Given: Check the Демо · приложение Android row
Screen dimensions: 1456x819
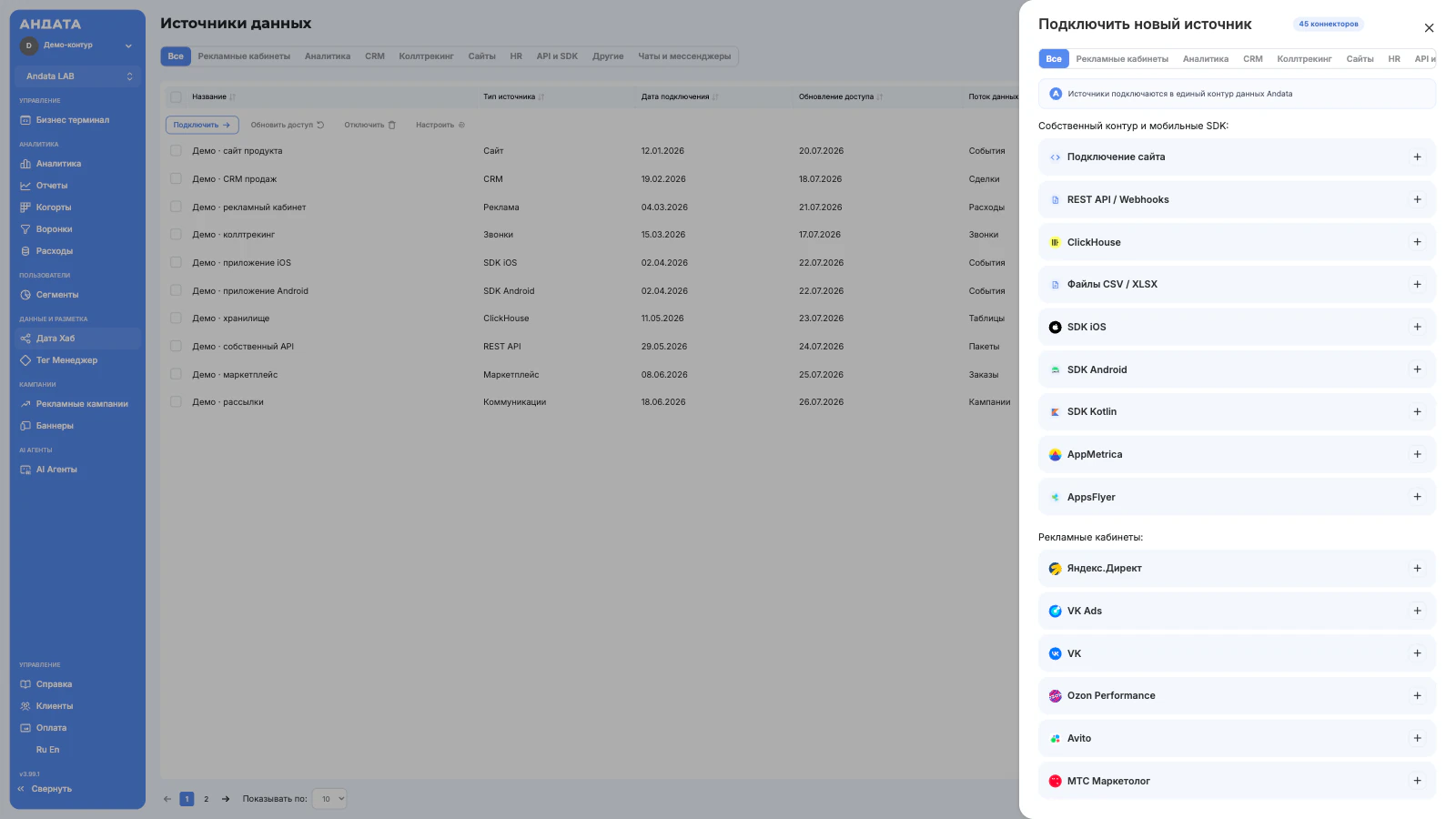Looking at the screenshot, I should pos(176,291).
